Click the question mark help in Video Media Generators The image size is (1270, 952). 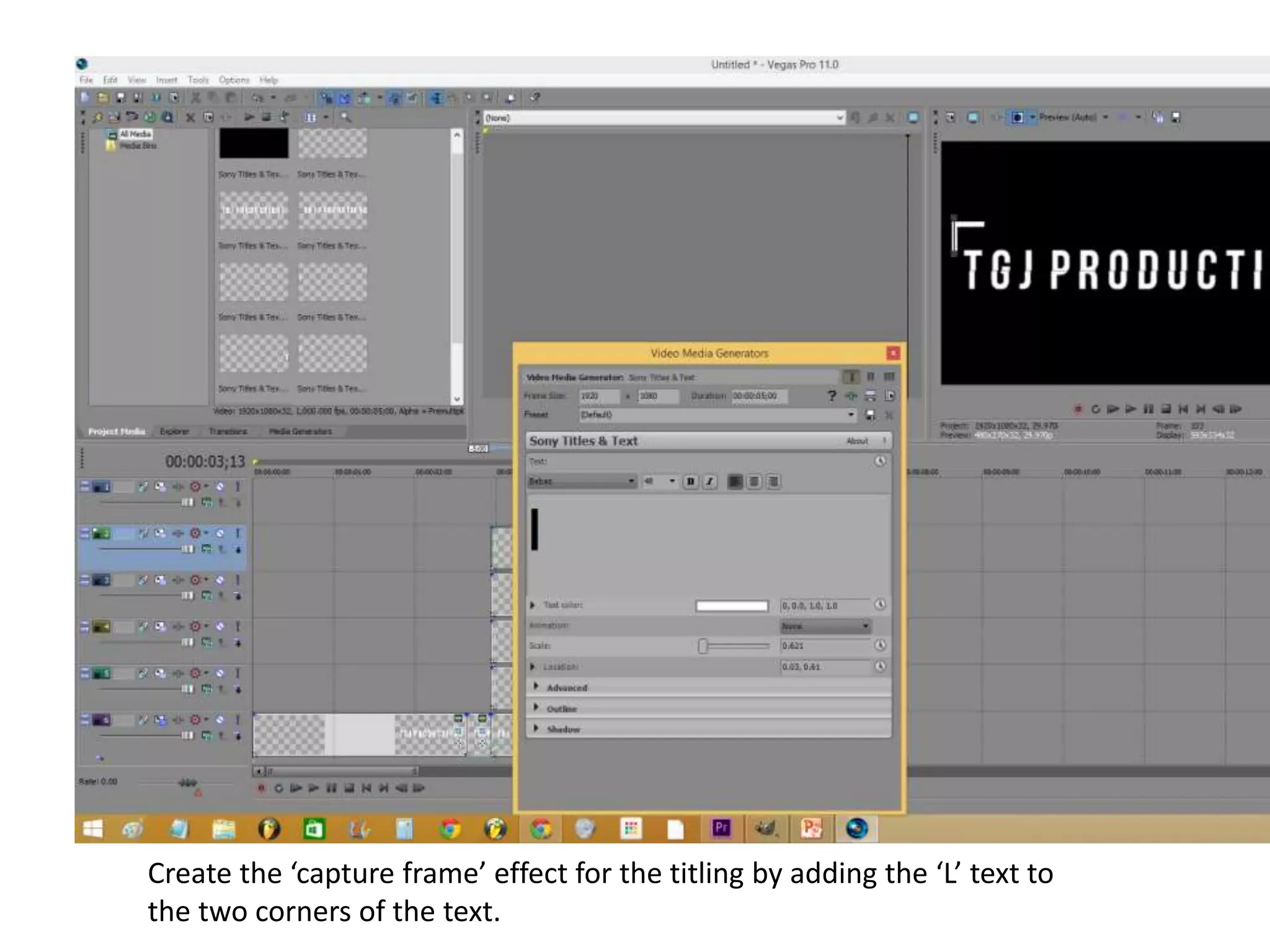pos(832,395)
